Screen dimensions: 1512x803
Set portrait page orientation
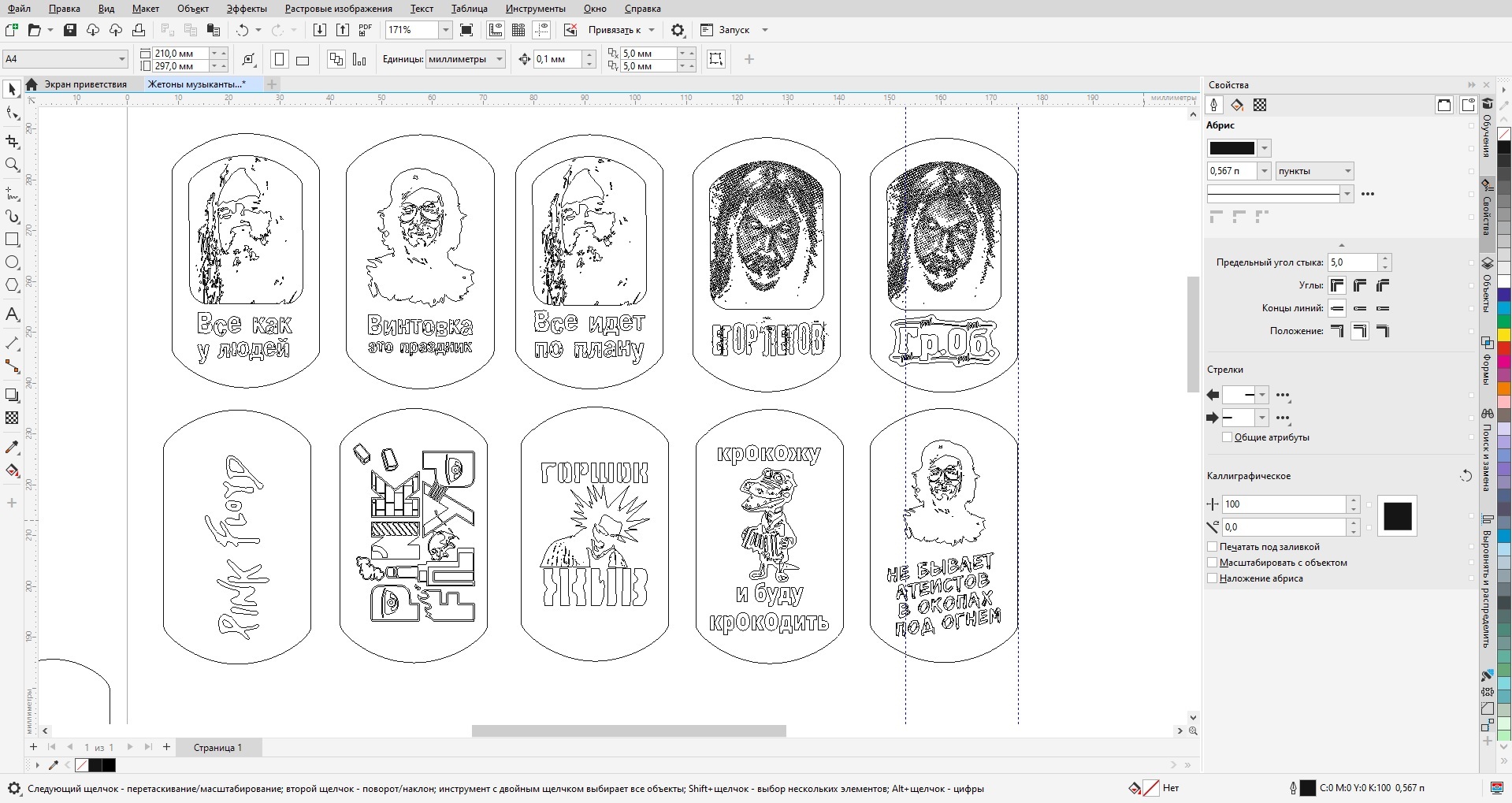click(280, 59)
